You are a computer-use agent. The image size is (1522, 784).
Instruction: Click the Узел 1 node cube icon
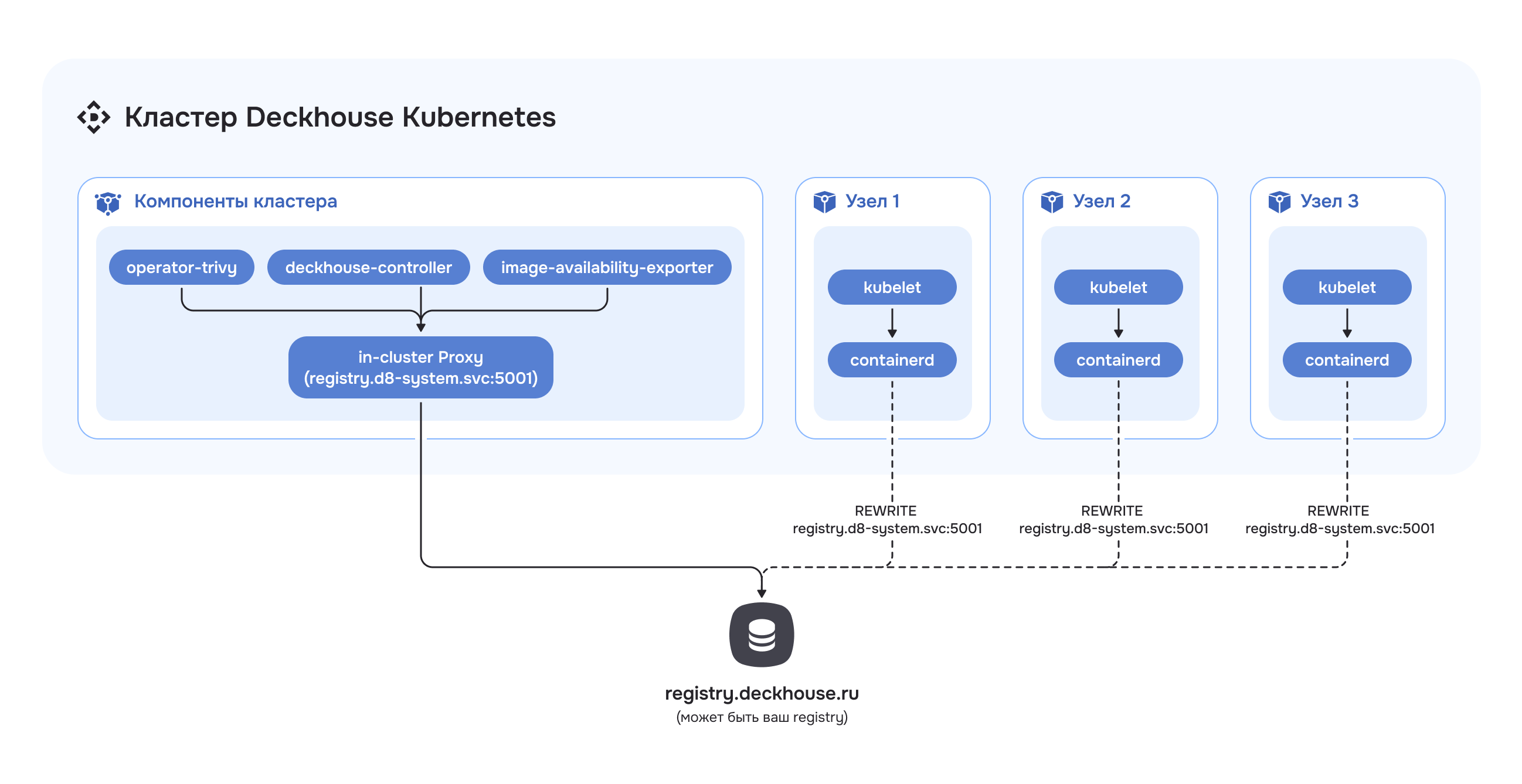[824, 202]
